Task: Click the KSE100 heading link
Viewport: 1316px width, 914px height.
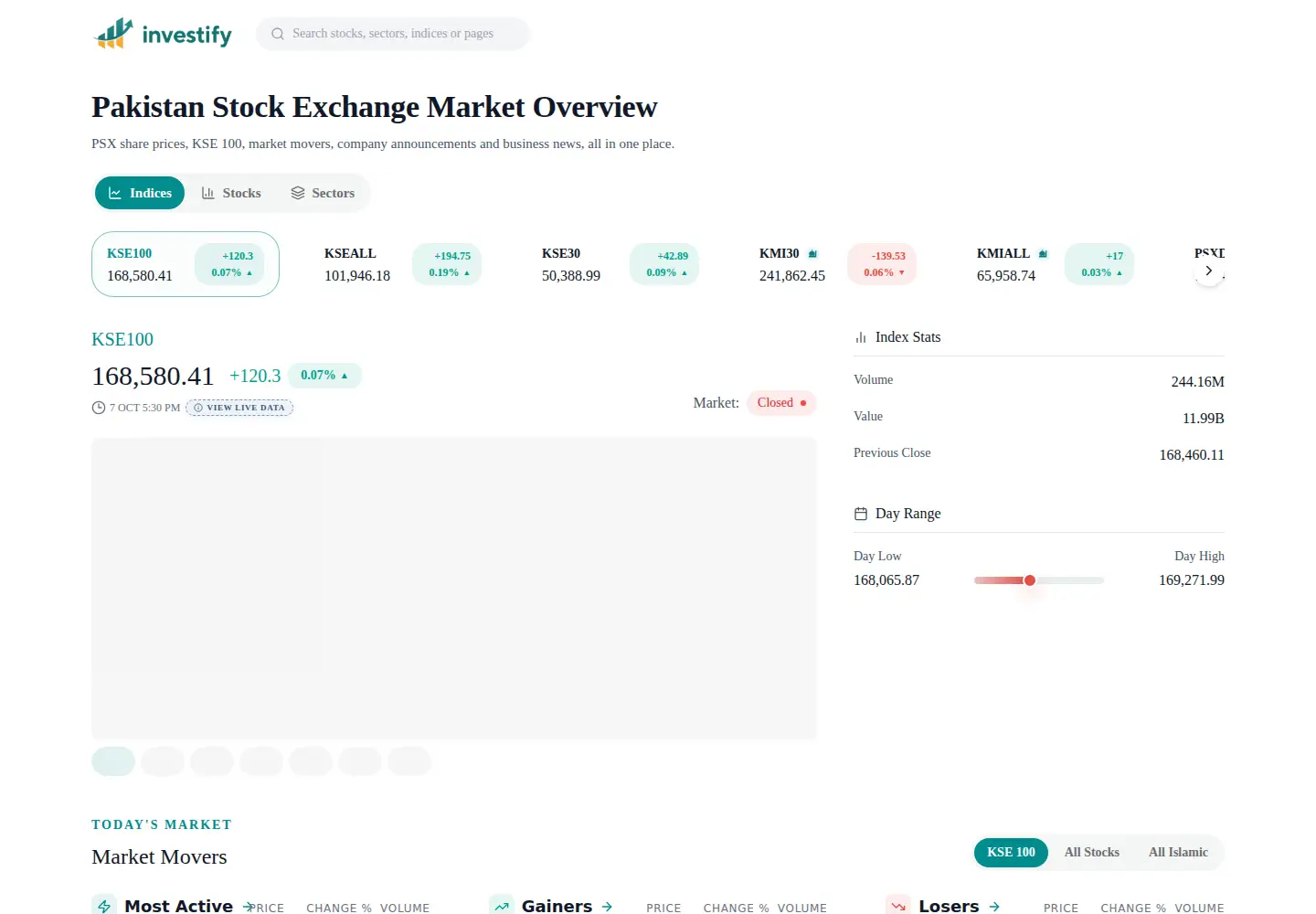Action: [x=122, y=339]
